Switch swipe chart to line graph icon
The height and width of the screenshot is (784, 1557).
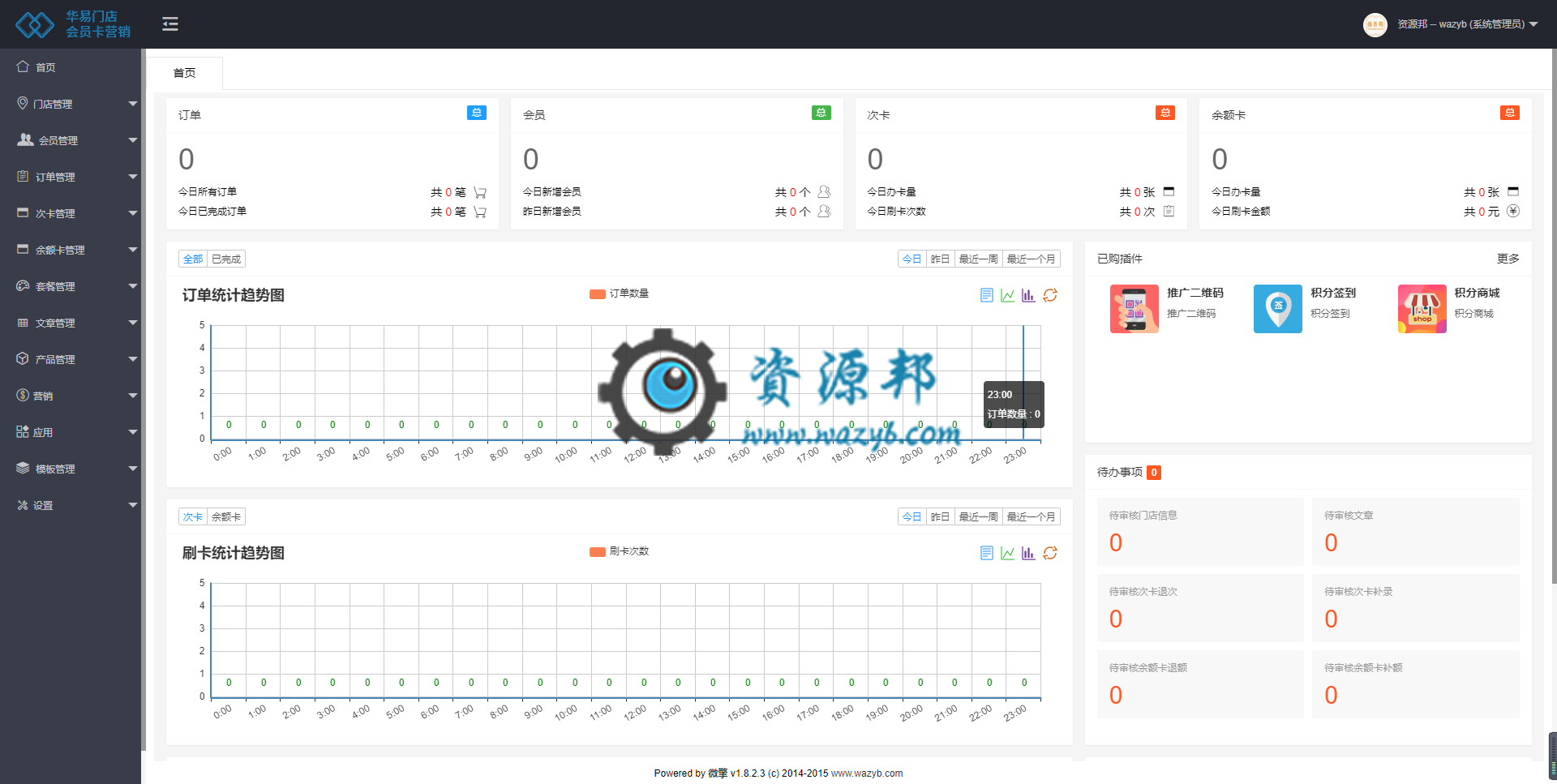point(1007,553)
